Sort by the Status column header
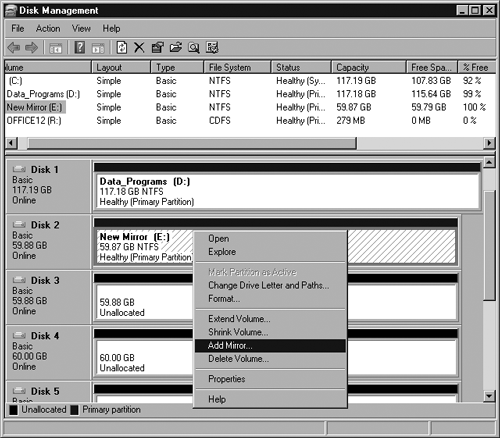Screen dimensions: 500x438 coord(301,67)
